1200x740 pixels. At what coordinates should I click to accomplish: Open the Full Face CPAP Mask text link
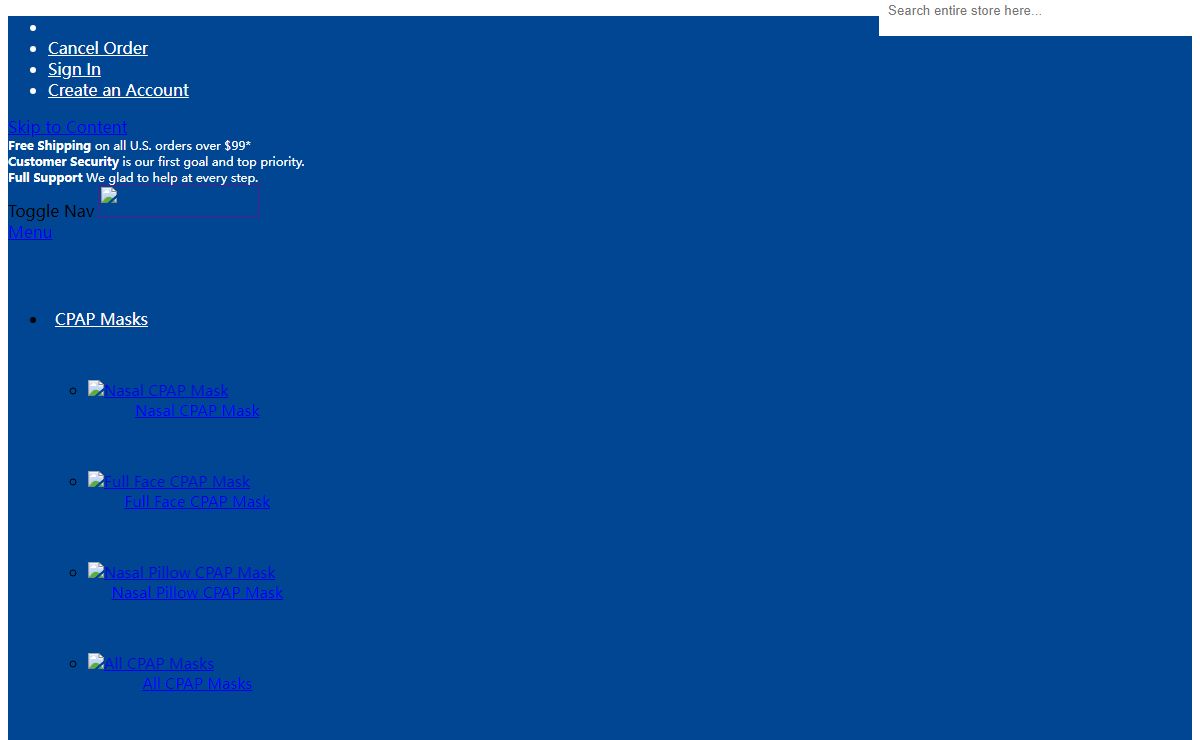coord(197,502)
